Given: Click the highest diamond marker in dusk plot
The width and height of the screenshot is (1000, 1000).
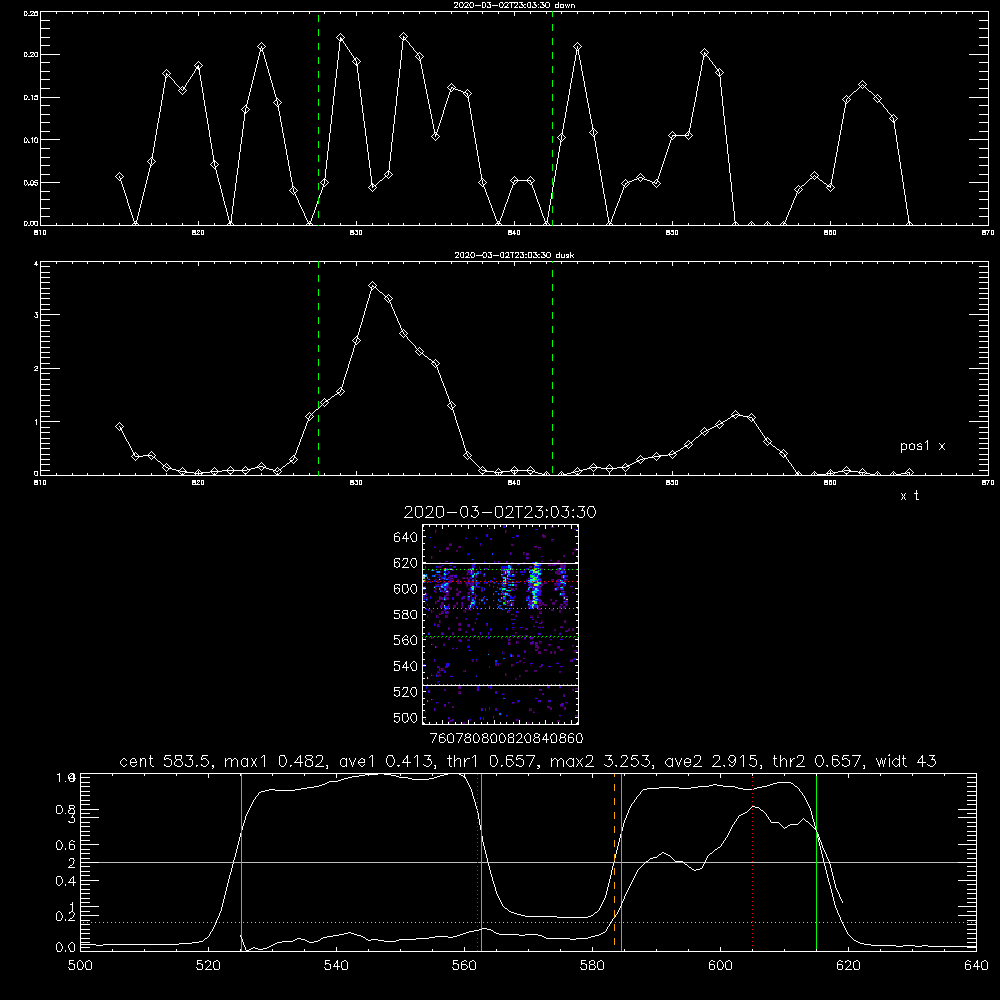Looking at the screenshot, I should pos(373,286).
